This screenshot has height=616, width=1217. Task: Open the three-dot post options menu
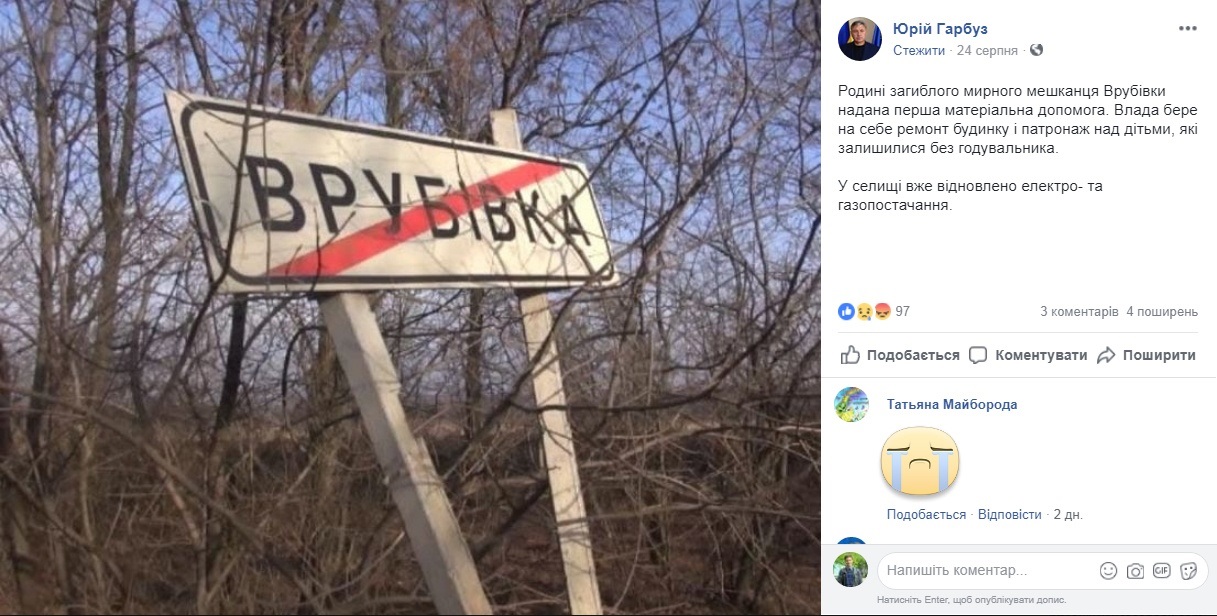point(1187,28)
